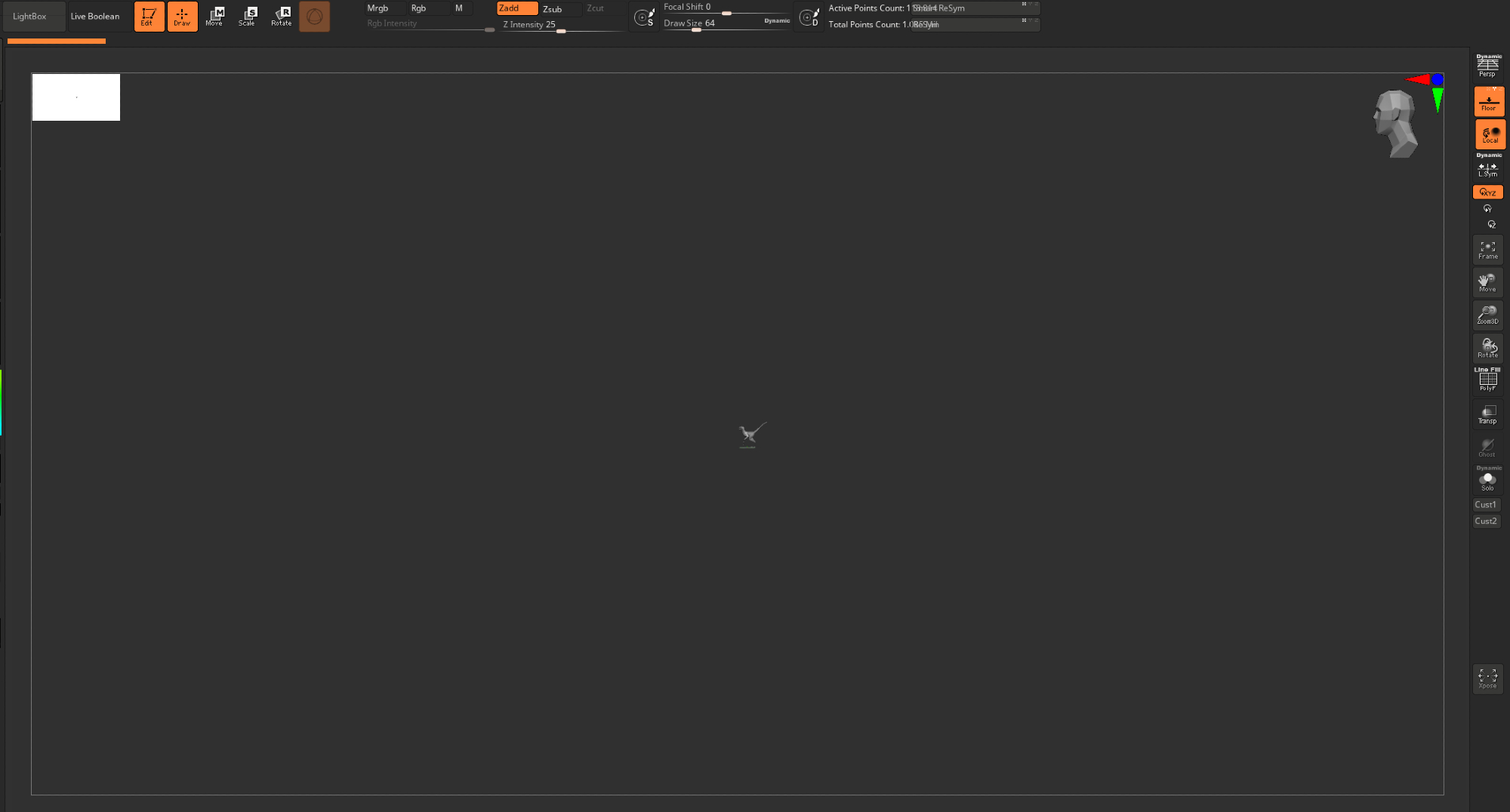Click the Move canvas hand icon
This screenshot has height=812, width=1510.
point(1487,282)
